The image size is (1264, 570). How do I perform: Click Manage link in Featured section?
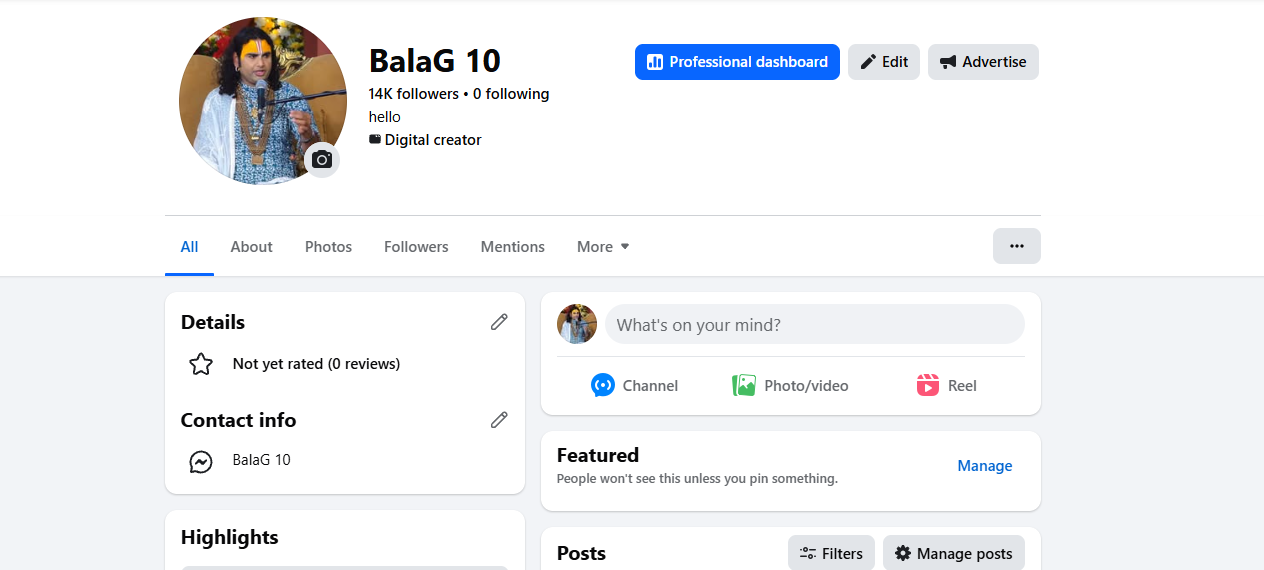(x=984, y=466)
